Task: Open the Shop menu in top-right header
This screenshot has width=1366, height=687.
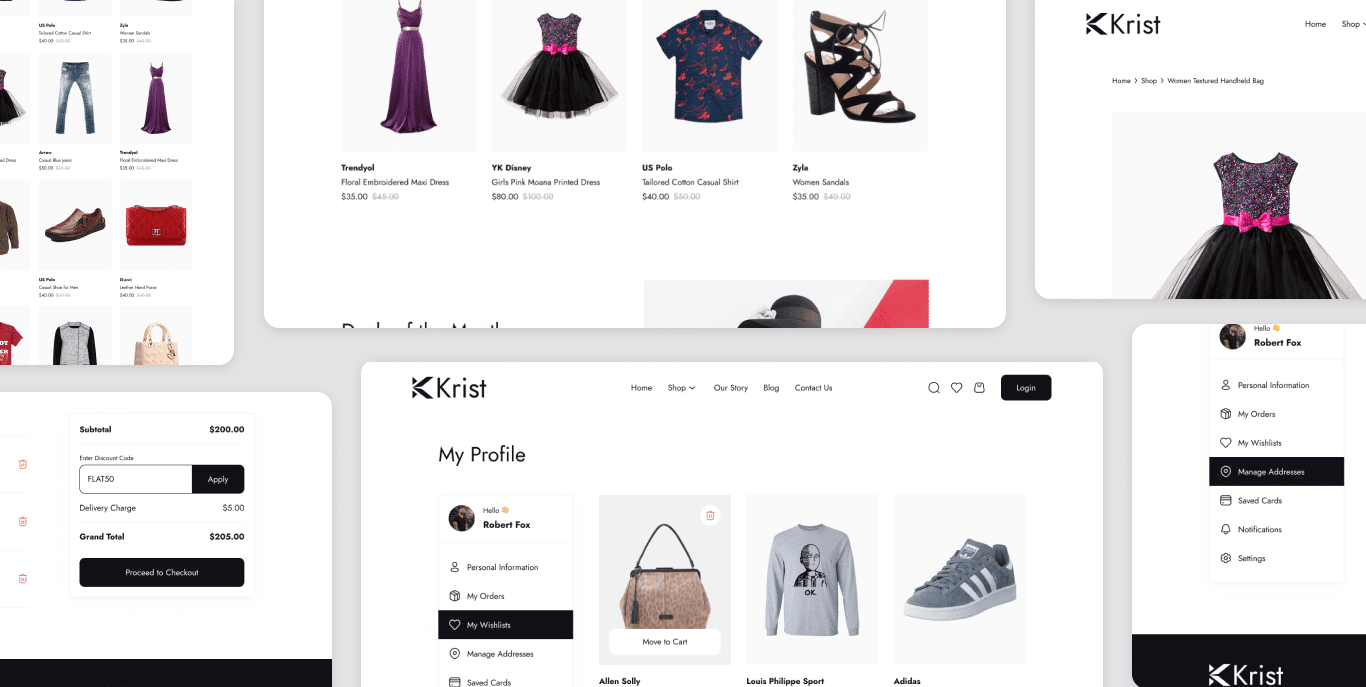Action: tap(1352, 24)
